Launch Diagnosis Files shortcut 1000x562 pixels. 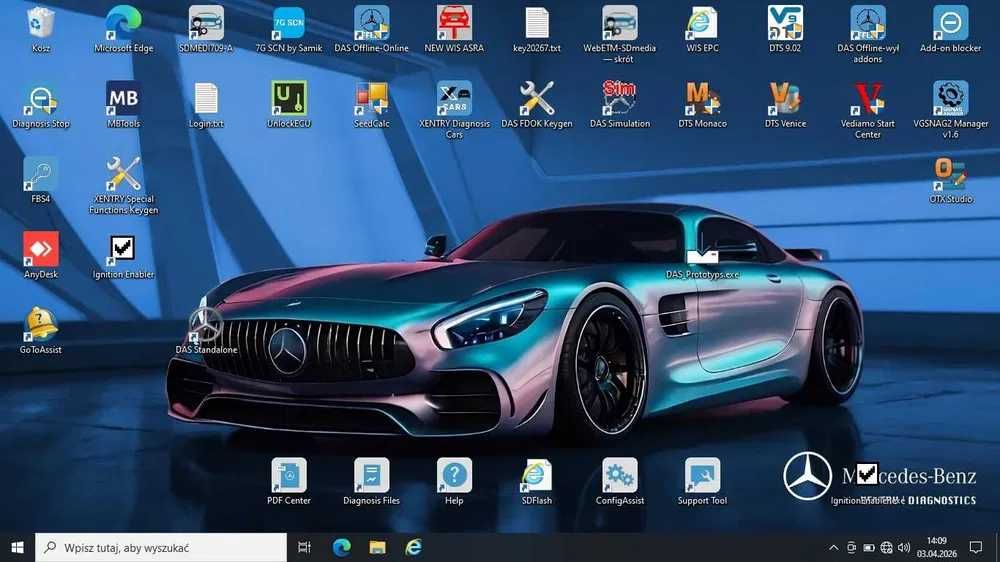click(x=371, y=475)
